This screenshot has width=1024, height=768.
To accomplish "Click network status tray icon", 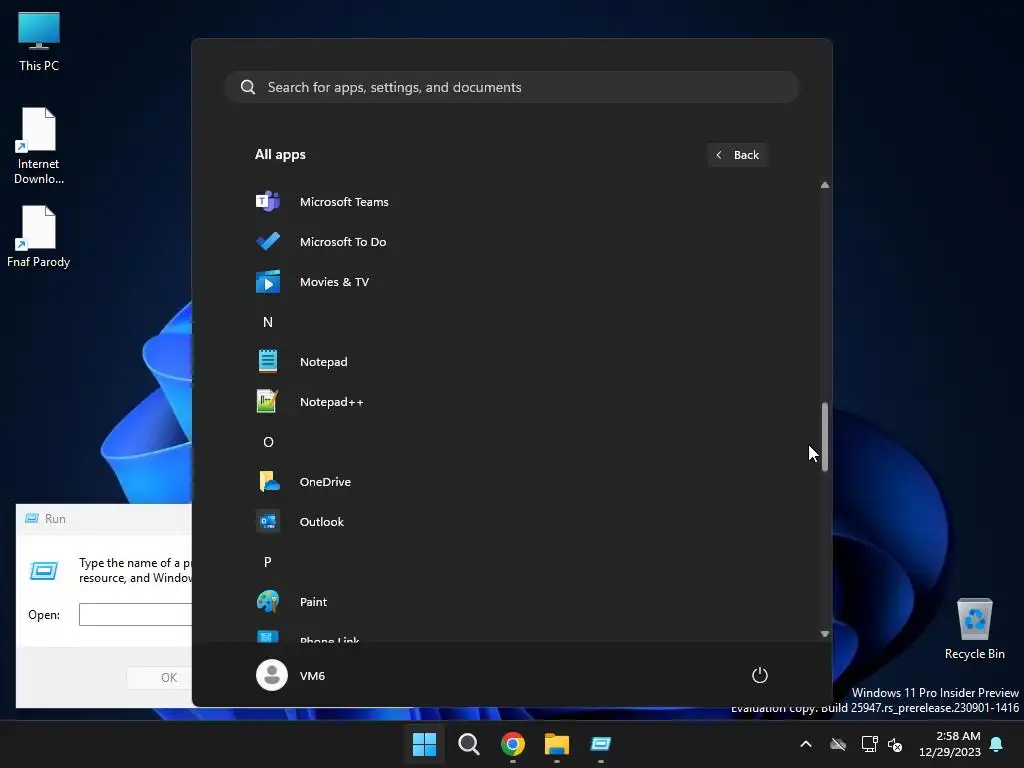I will point(869,744).
